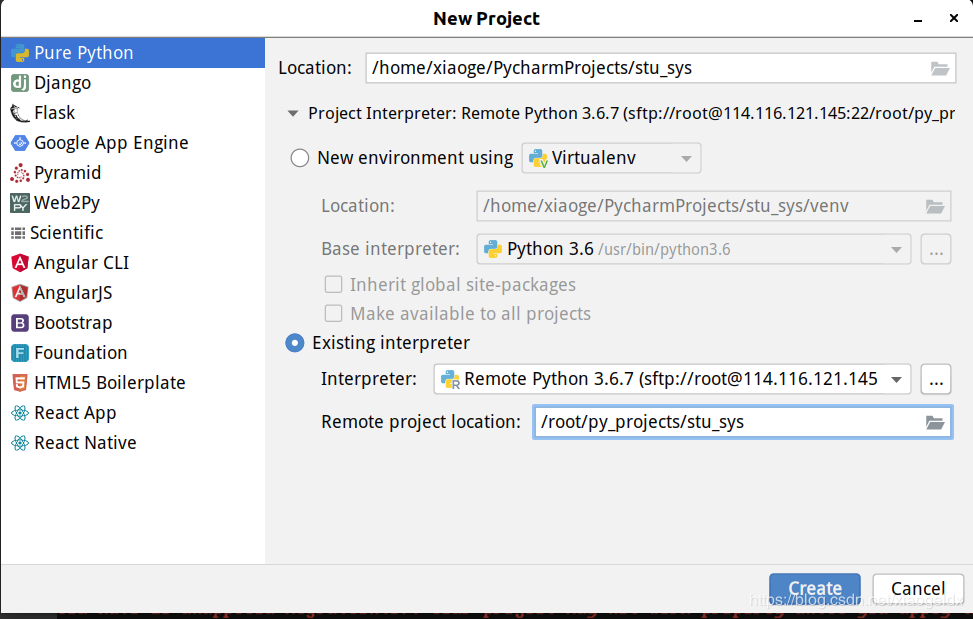Collapse the Project Interpreter section
The image size is (973, 619).
coord(293,114)
